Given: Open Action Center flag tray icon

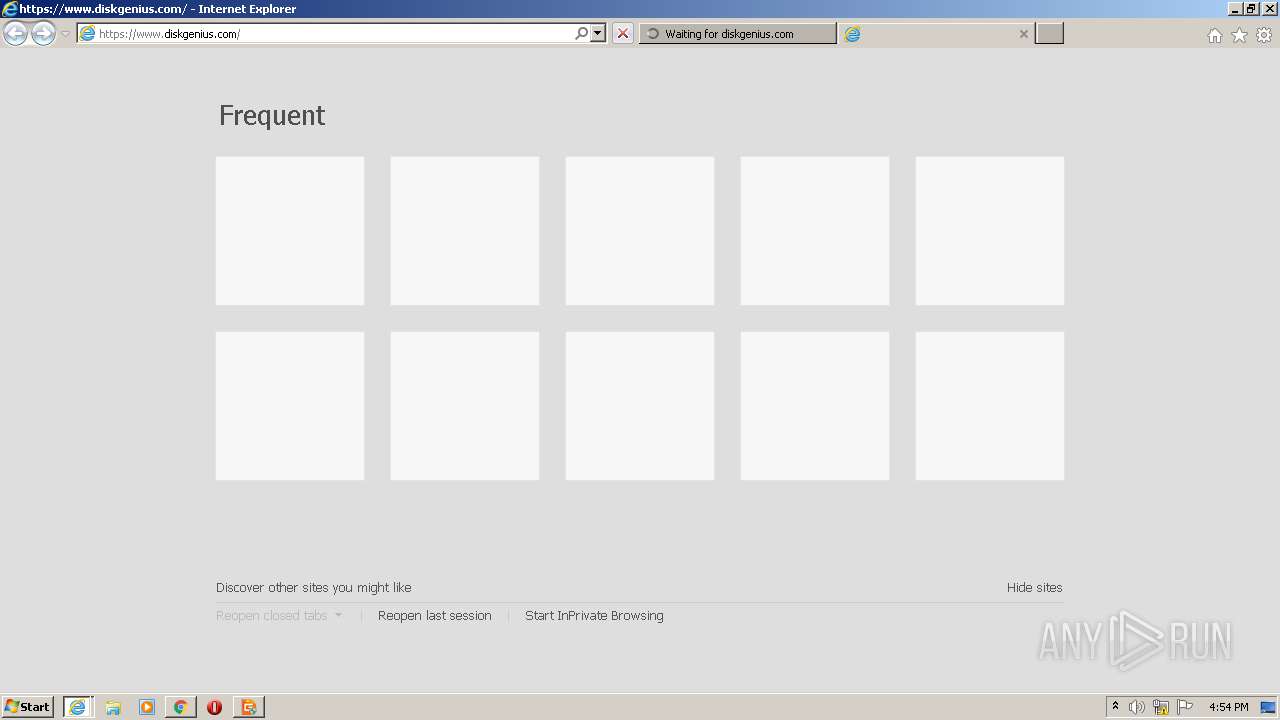Looking at the screenshot, I should (x=1185, y=707).
